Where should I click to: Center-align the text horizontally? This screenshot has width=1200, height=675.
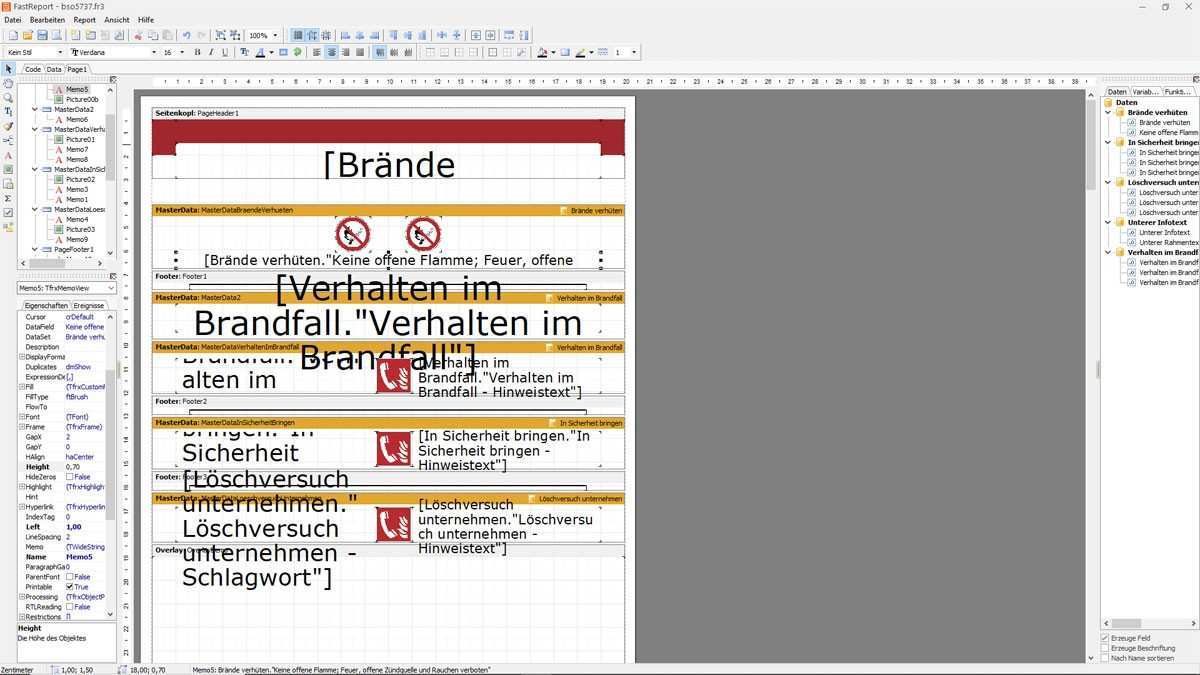point(331,52)
